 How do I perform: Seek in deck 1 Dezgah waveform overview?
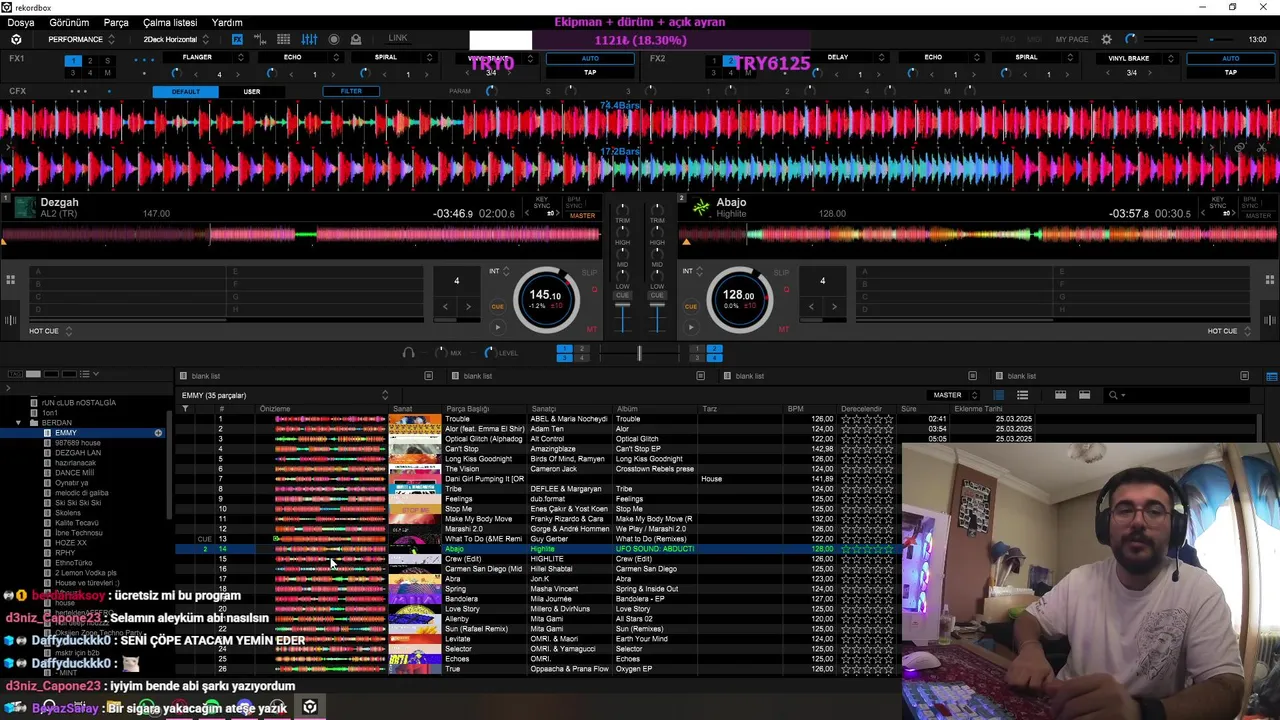click(x=302, y=235)
